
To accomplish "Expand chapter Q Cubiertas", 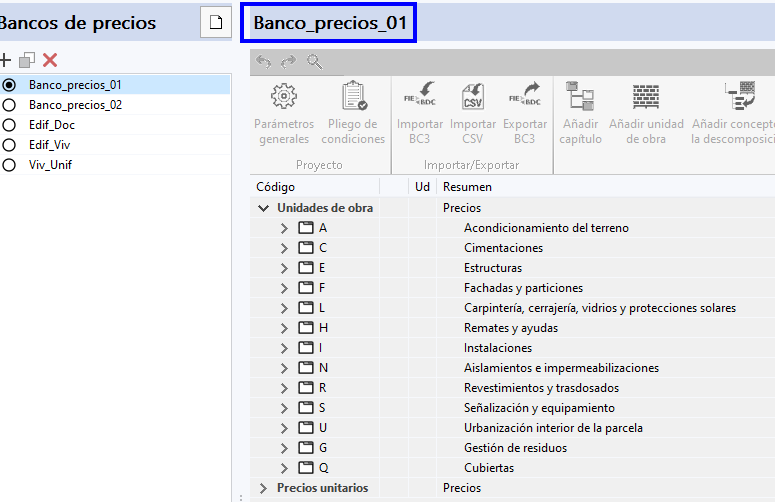I will click(284, 468).
